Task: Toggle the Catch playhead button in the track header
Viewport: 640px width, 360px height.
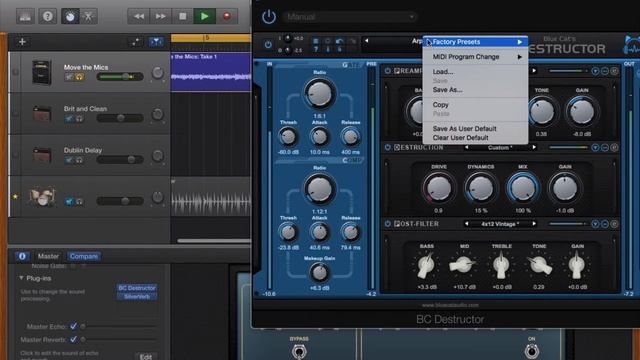Action: pyautogui.click(x=156, y=42)
